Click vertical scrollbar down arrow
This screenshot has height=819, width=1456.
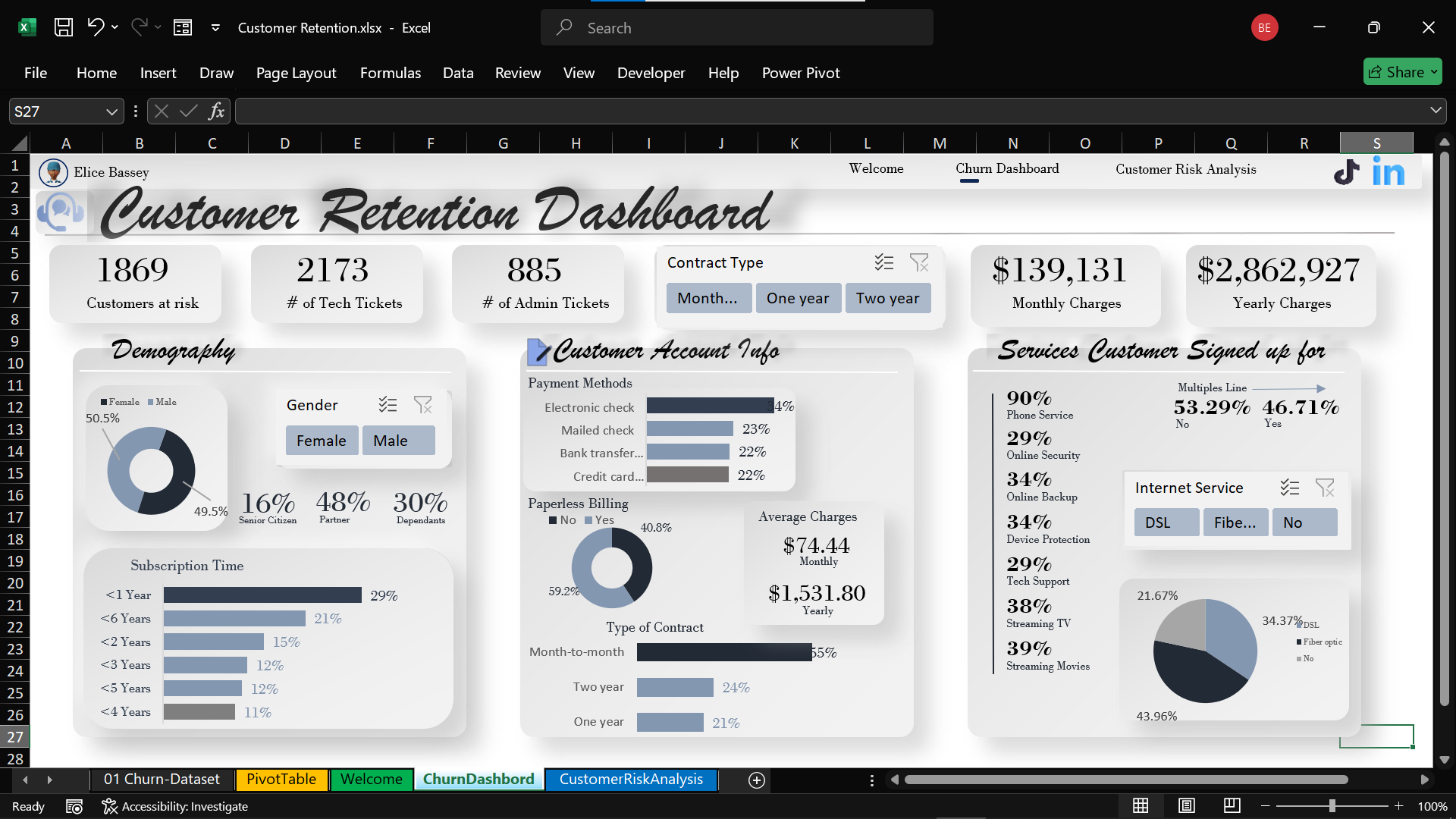pos(1444,759)
